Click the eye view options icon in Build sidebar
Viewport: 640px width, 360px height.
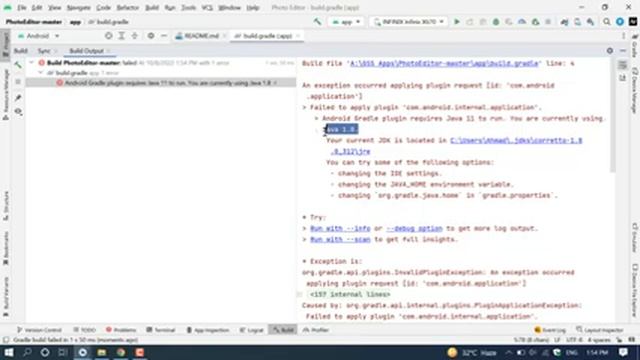(18, 111)
